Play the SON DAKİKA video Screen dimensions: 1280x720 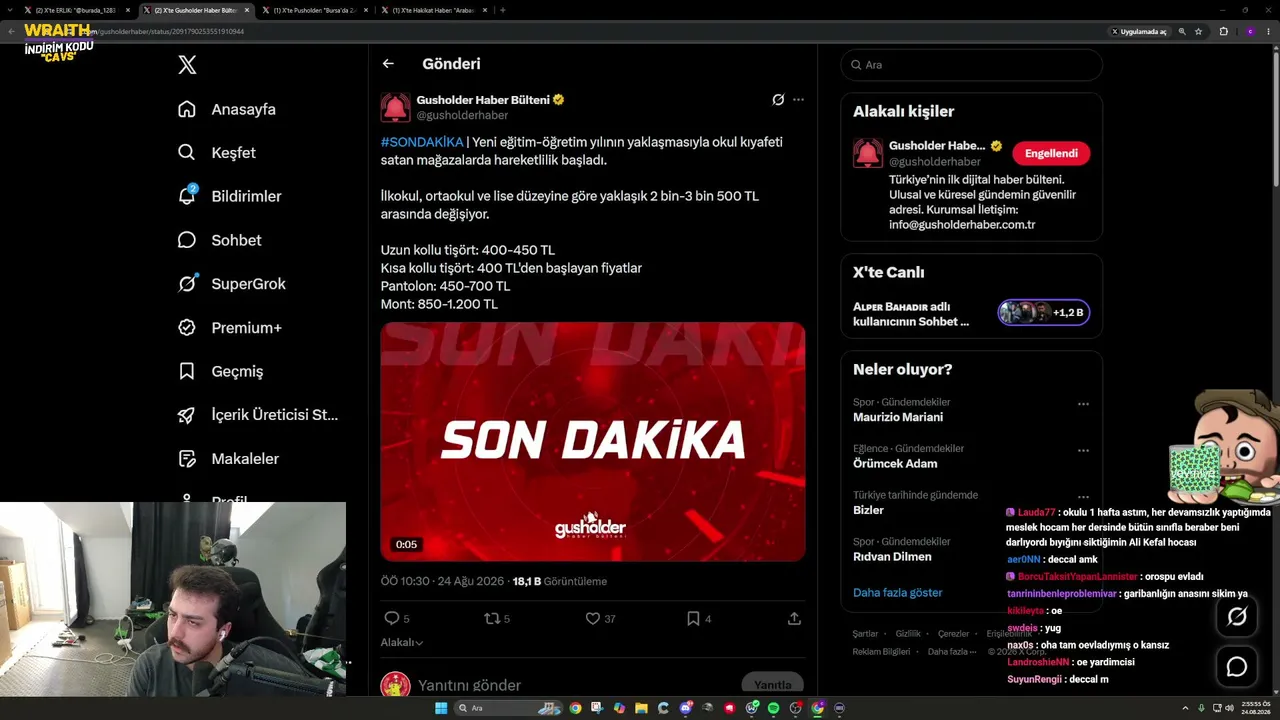[592, 441]
